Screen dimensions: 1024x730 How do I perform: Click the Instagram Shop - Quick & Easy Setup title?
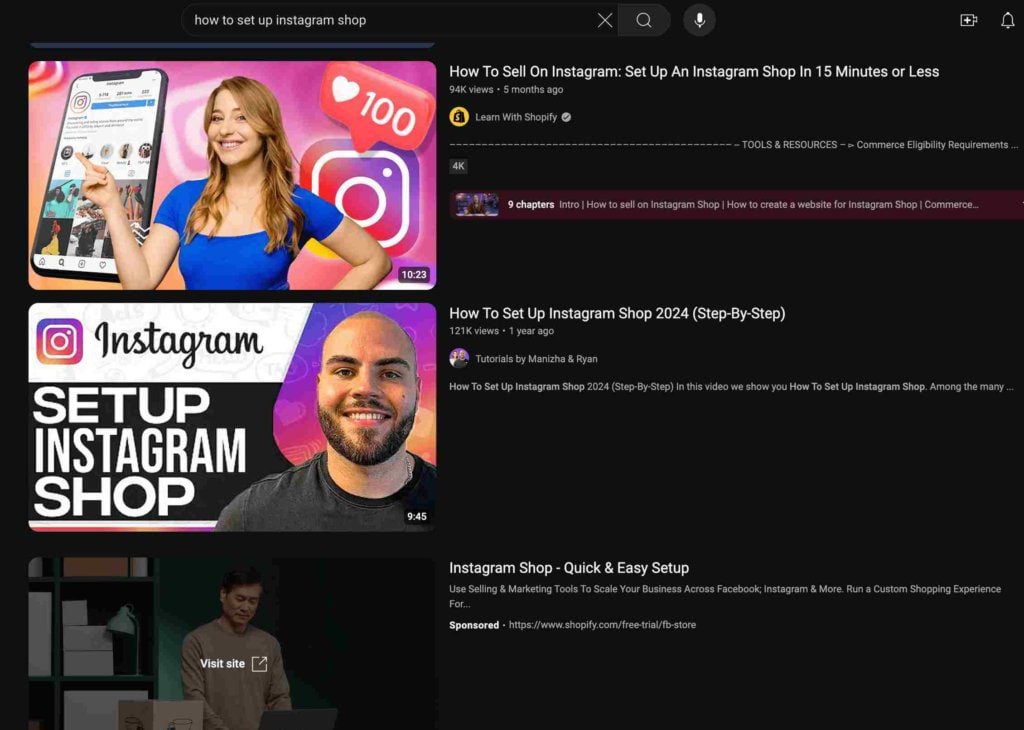[x=569, y=567]
